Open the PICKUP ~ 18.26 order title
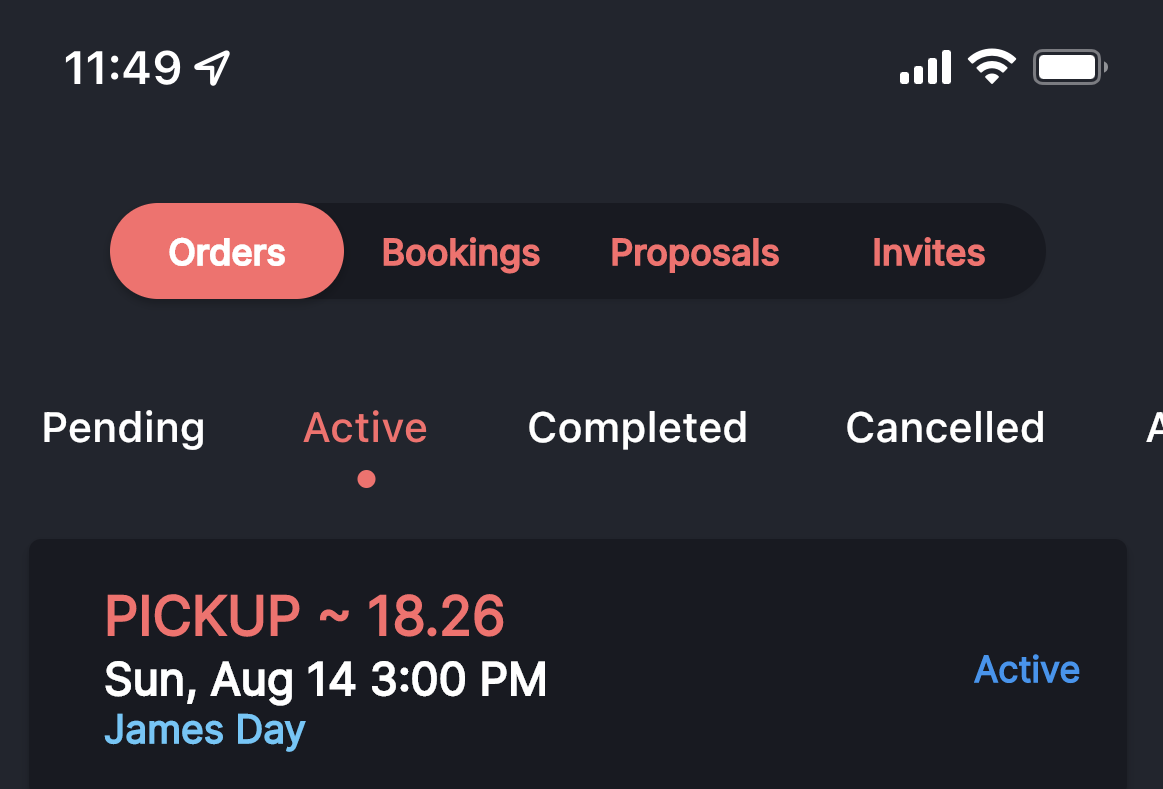Viewport: 1163px width, 789px height. 304,616
